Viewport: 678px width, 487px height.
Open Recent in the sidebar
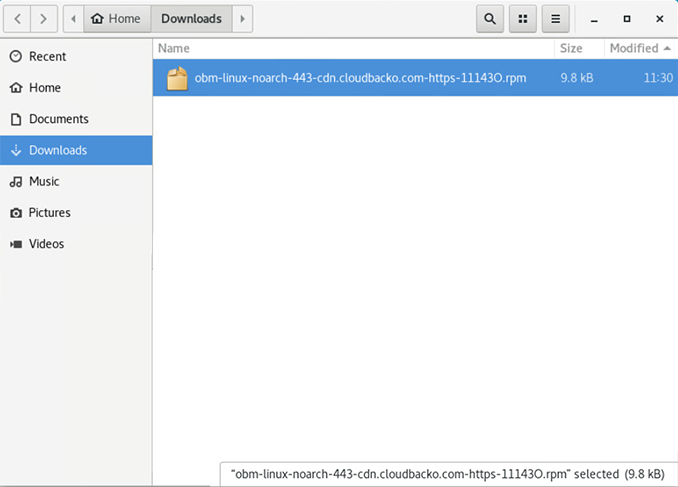(76, 57)
